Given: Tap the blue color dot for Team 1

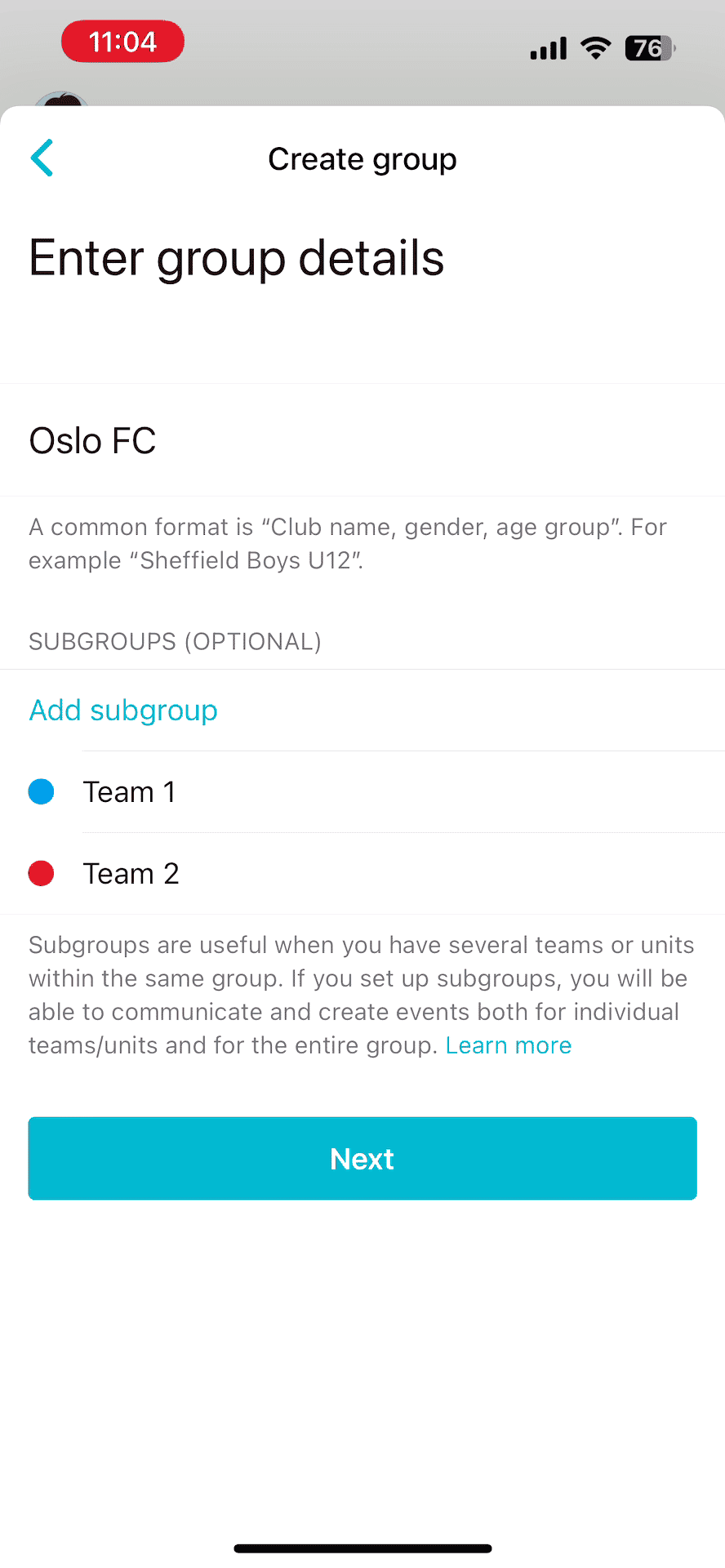Looking at the screenshot, I should (42, 791).
